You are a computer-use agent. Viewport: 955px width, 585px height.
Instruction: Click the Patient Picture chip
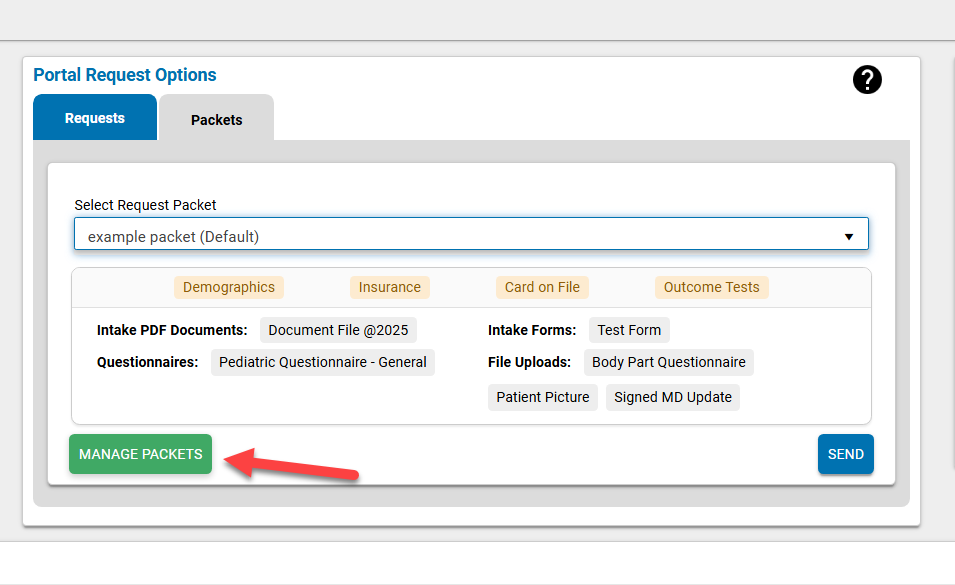tap(543, 397)
